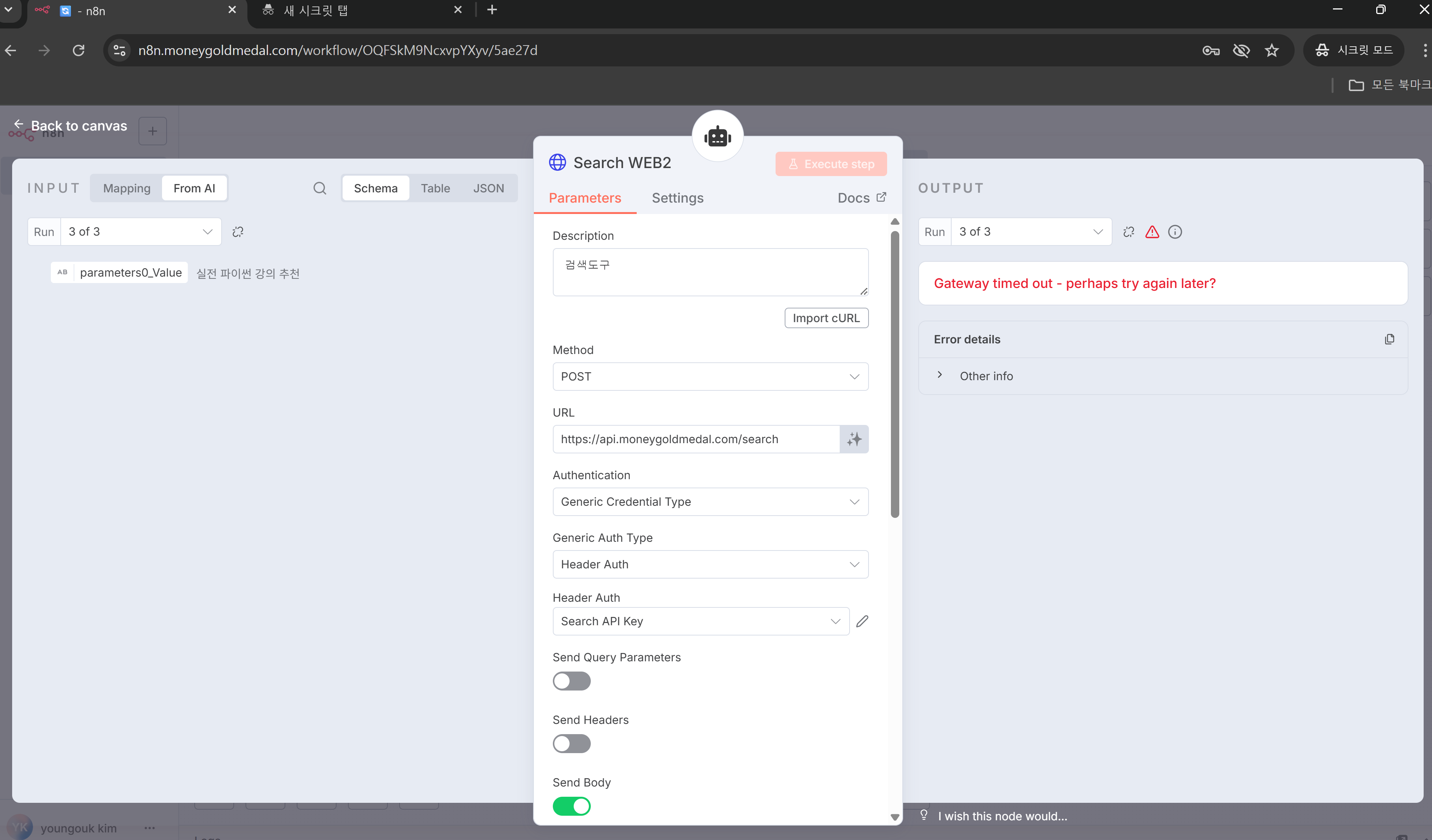1432x840 pixels.
Task: Switch to the Settings tab
Action: pos(677,198)
